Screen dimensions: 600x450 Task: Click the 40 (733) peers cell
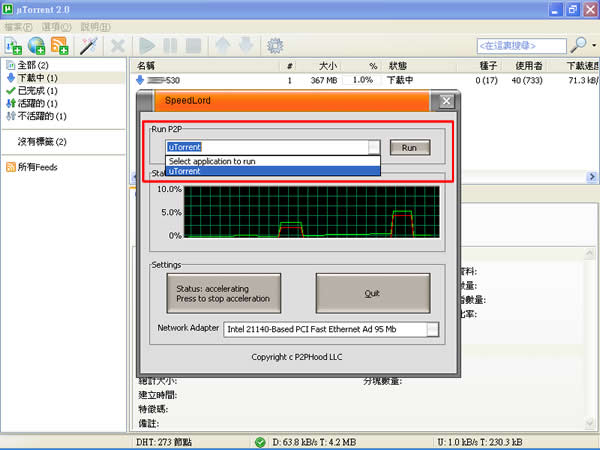527,80
